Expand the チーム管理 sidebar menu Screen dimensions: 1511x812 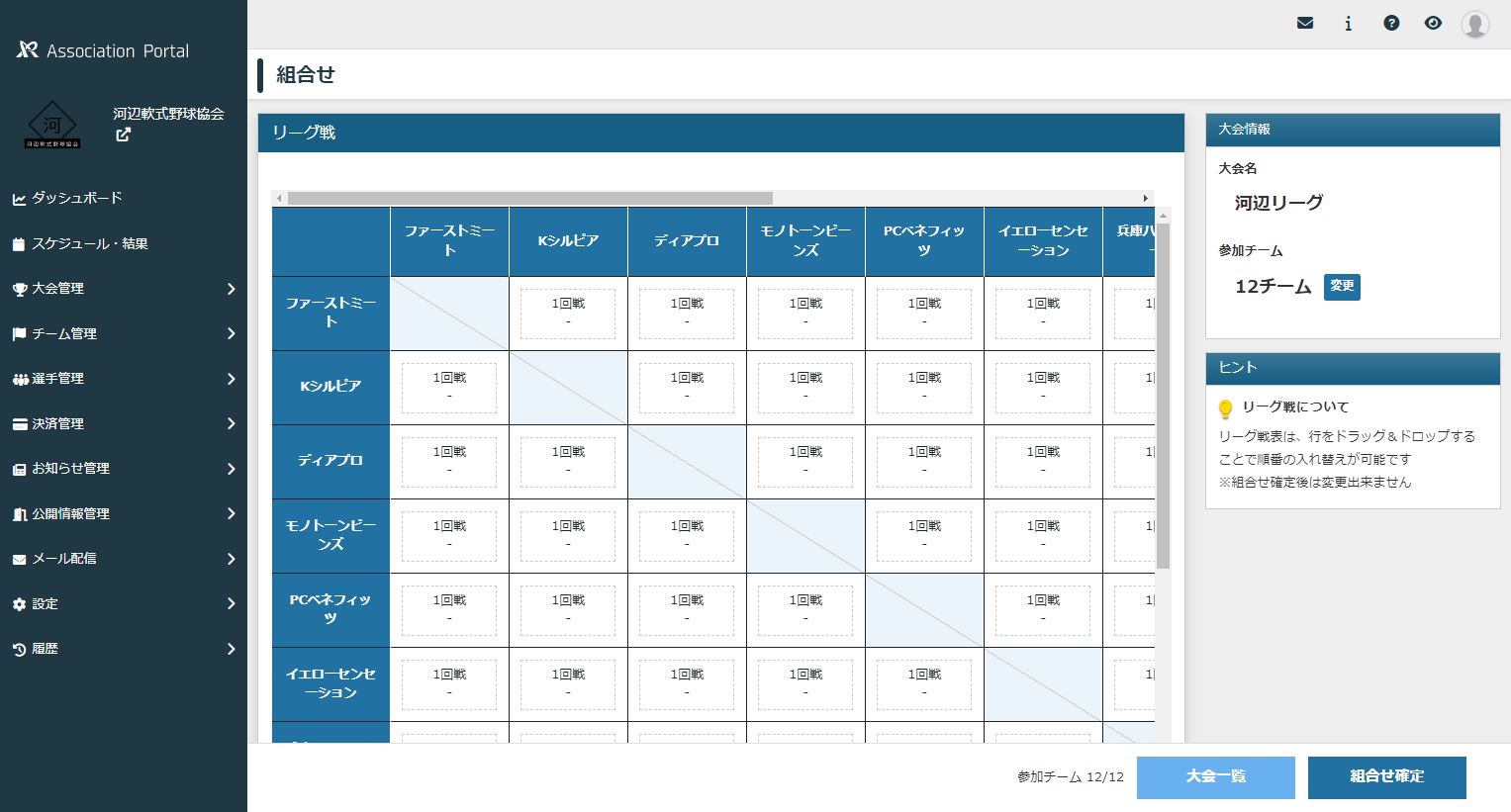123,333
